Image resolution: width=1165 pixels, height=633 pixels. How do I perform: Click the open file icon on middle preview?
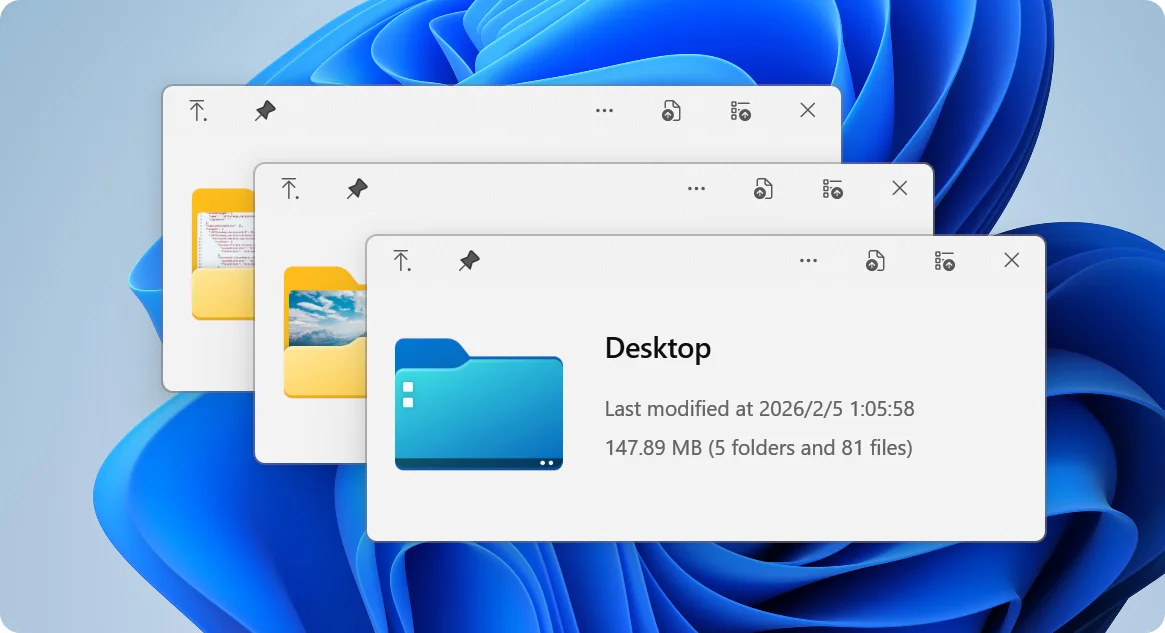764,188
